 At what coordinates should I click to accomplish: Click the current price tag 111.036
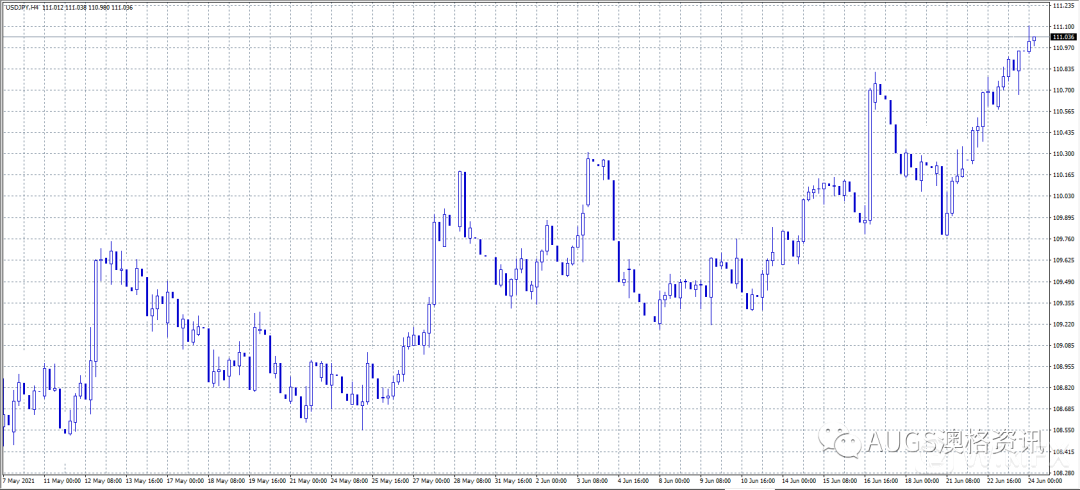click(1062, 37)
